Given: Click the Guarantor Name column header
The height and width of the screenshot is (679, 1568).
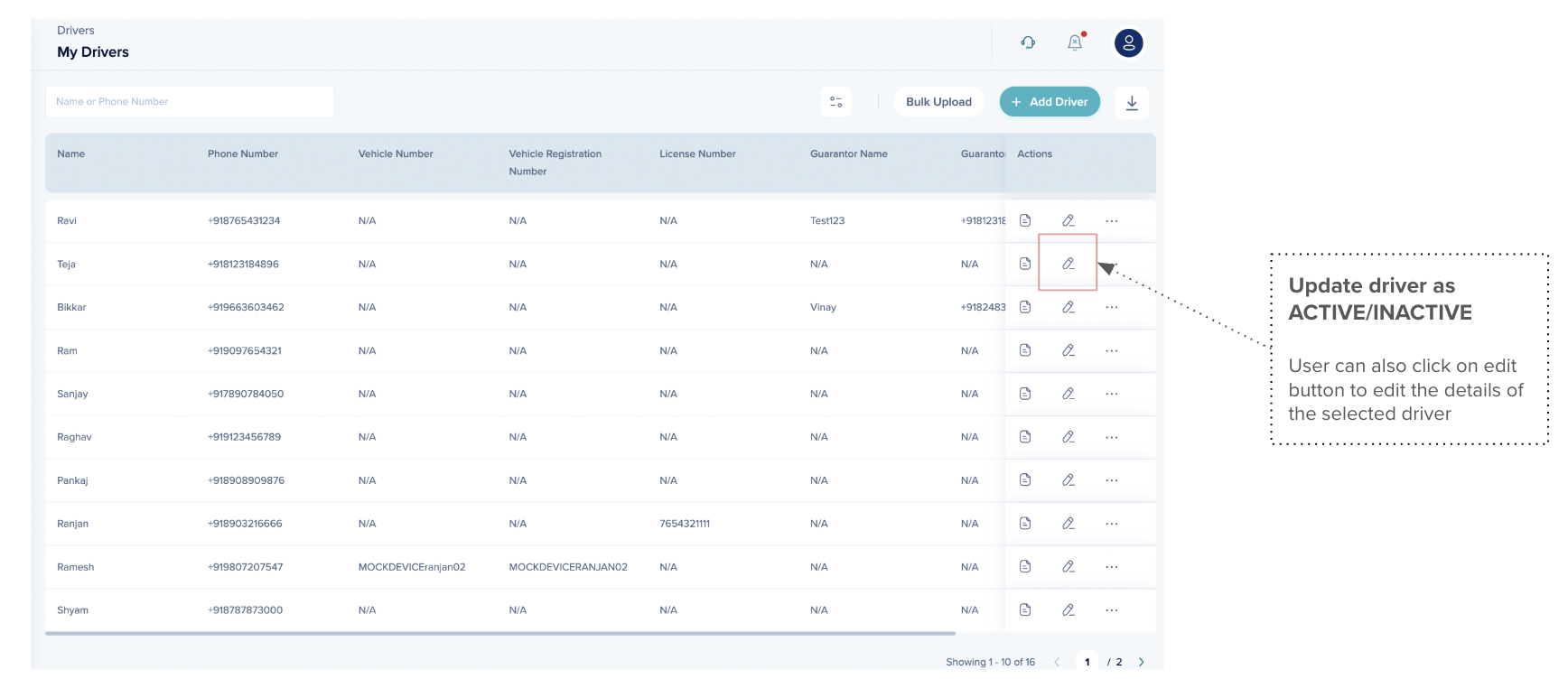Looking at the screenshot, I should click(x=849, y=154).
